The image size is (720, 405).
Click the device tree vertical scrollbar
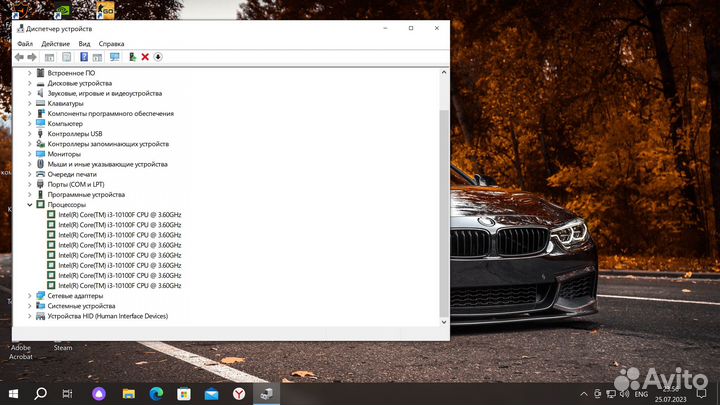click(444, 200)
